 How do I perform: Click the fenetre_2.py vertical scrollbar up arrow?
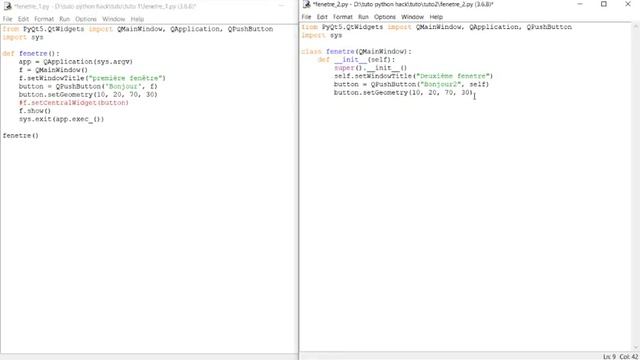coord(636,26)
